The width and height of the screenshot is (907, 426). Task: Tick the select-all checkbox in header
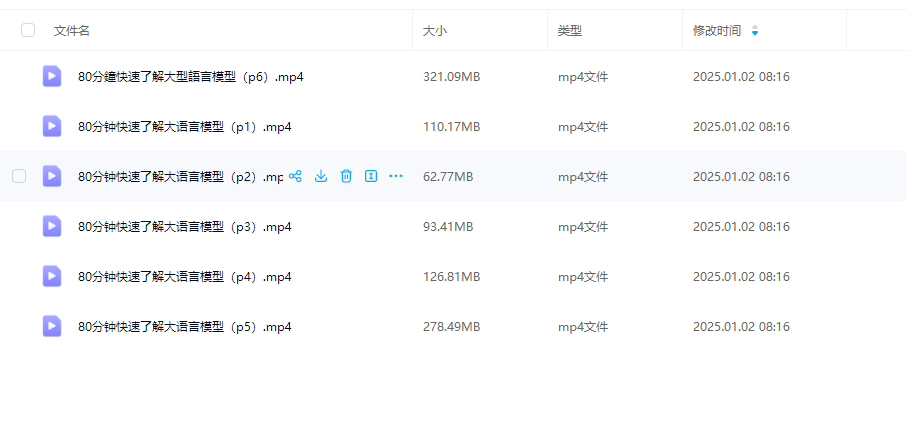(28, 30)
